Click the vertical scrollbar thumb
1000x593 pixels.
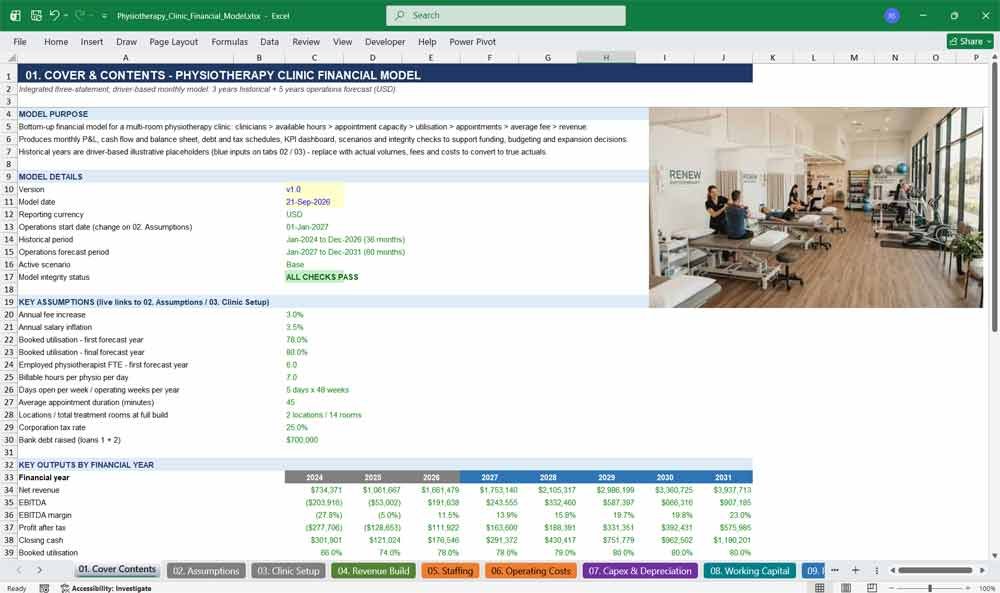click(994, 198)
